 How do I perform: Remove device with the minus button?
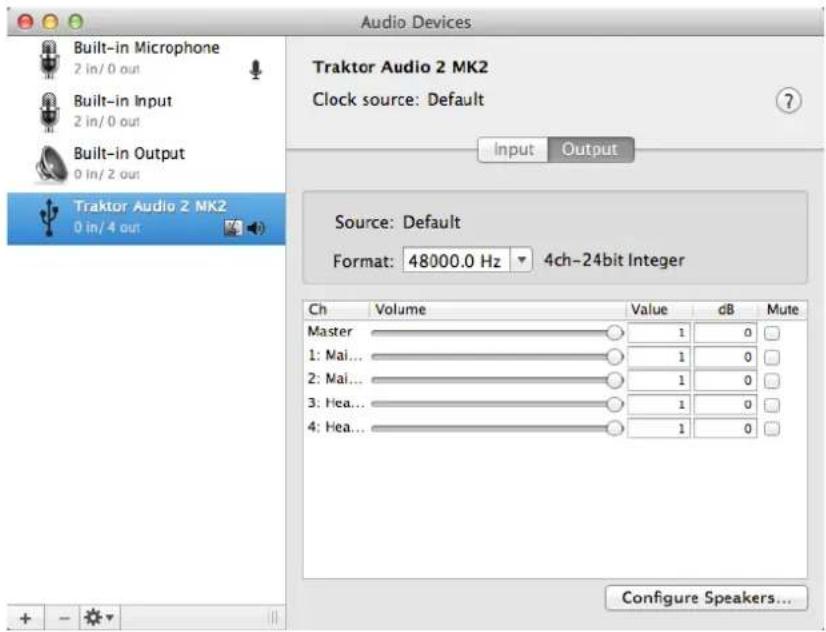point(63,617)
